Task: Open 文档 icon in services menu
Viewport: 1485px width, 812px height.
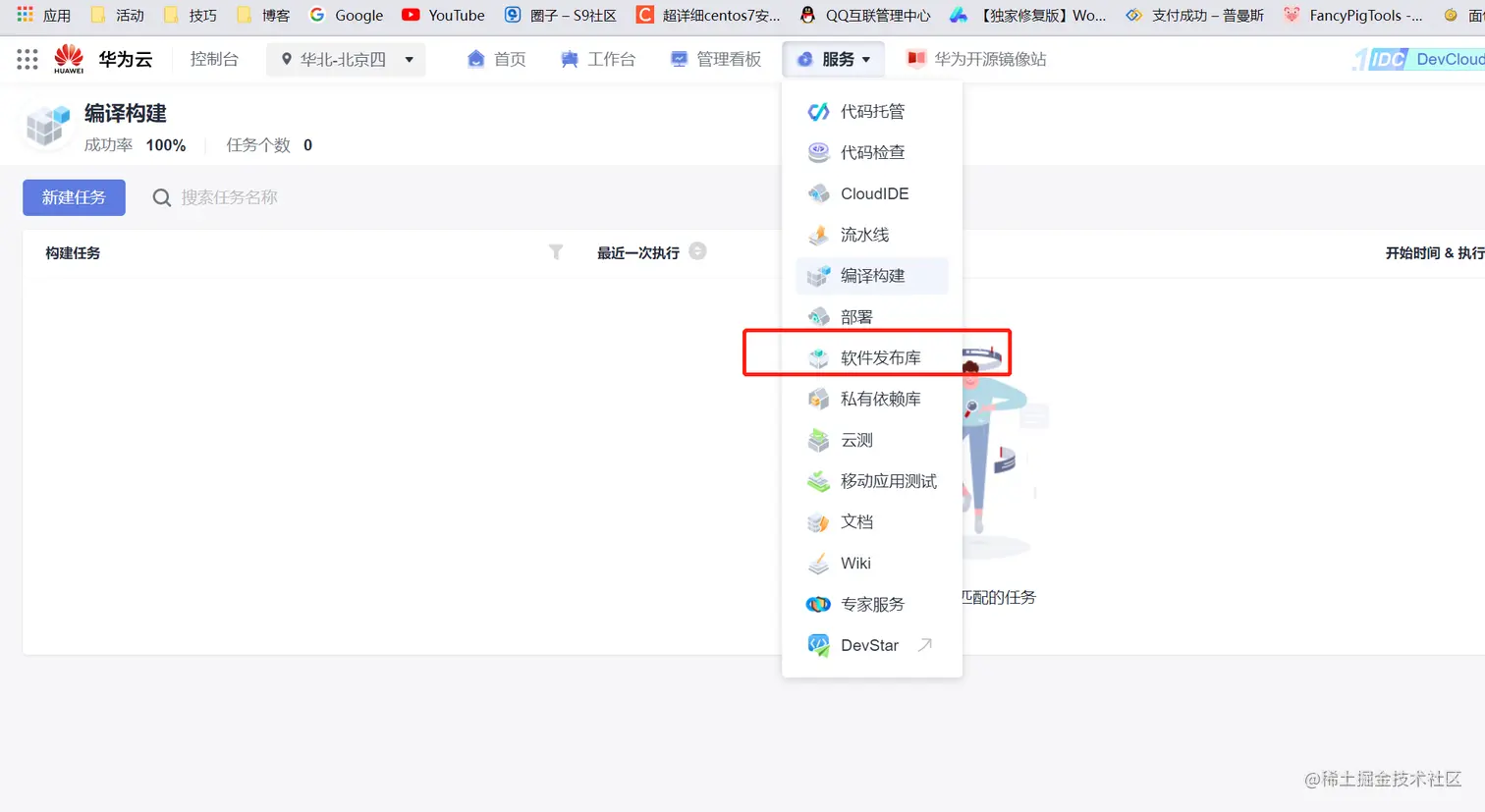Action: click(x=818, y=522)
